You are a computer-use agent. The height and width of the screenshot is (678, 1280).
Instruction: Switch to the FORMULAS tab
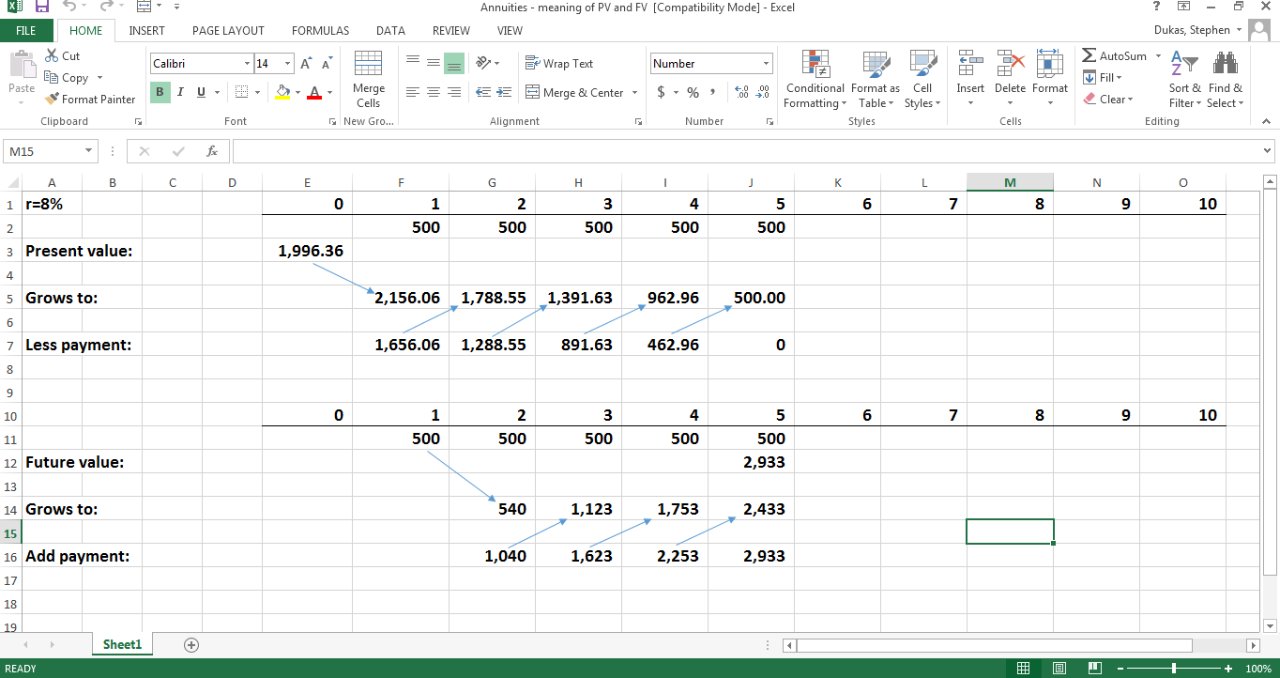point(320,31)
